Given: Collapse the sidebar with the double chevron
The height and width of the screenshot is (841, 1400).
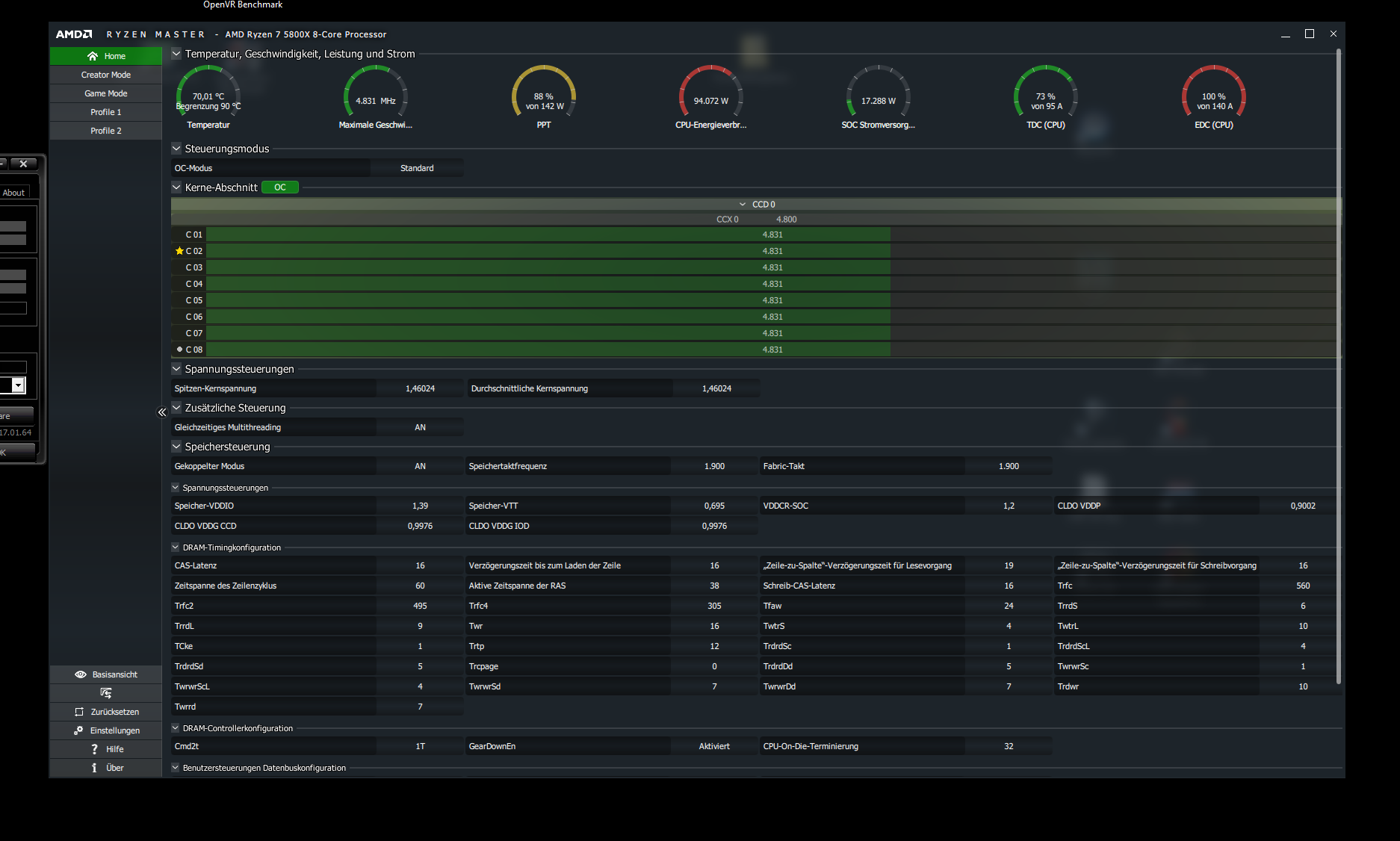Looking at the screenshot, I should (162, 412).
